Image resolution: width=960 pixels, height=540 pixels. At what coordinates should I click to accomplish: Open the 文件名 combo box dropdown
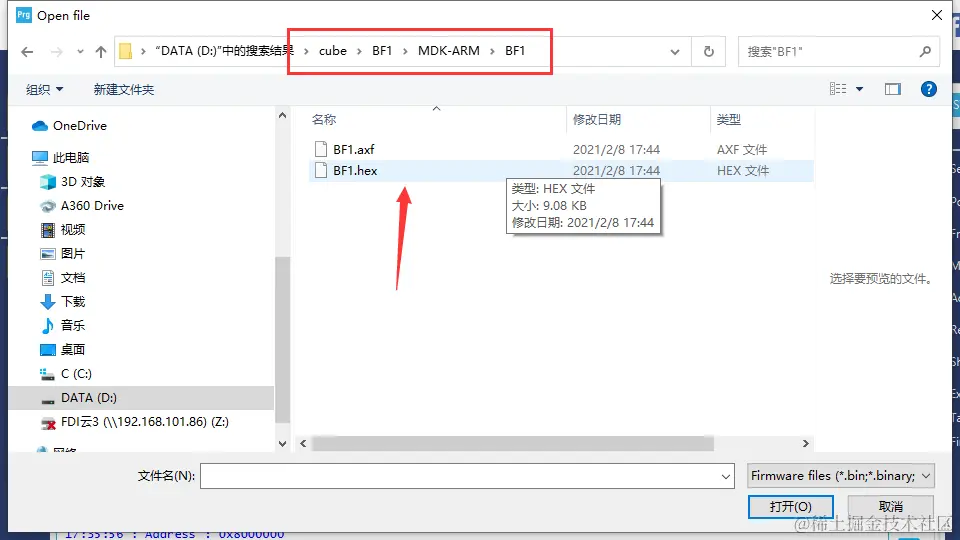(x=726, y=476)
